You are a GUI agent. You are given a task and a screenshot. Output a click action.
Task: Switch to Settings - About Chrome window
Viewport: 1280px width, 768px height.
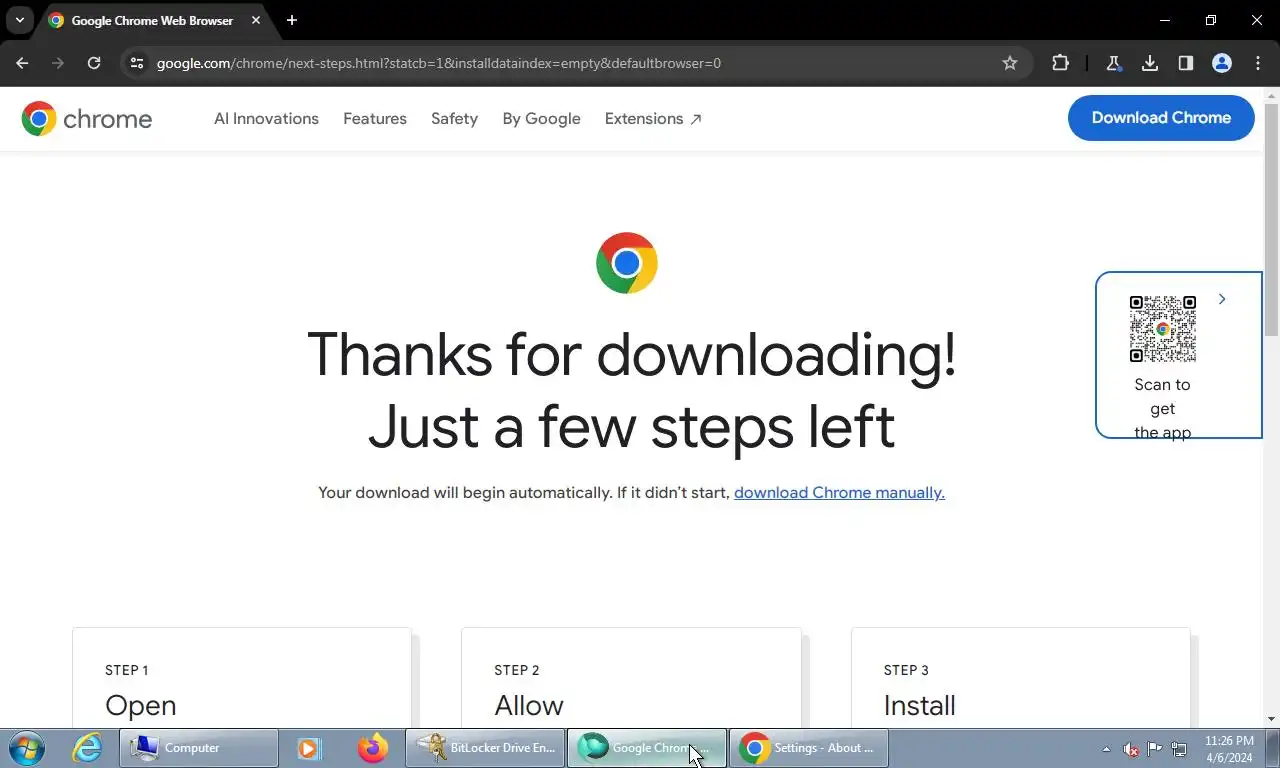pyautogui.click(x=809, y=748)
